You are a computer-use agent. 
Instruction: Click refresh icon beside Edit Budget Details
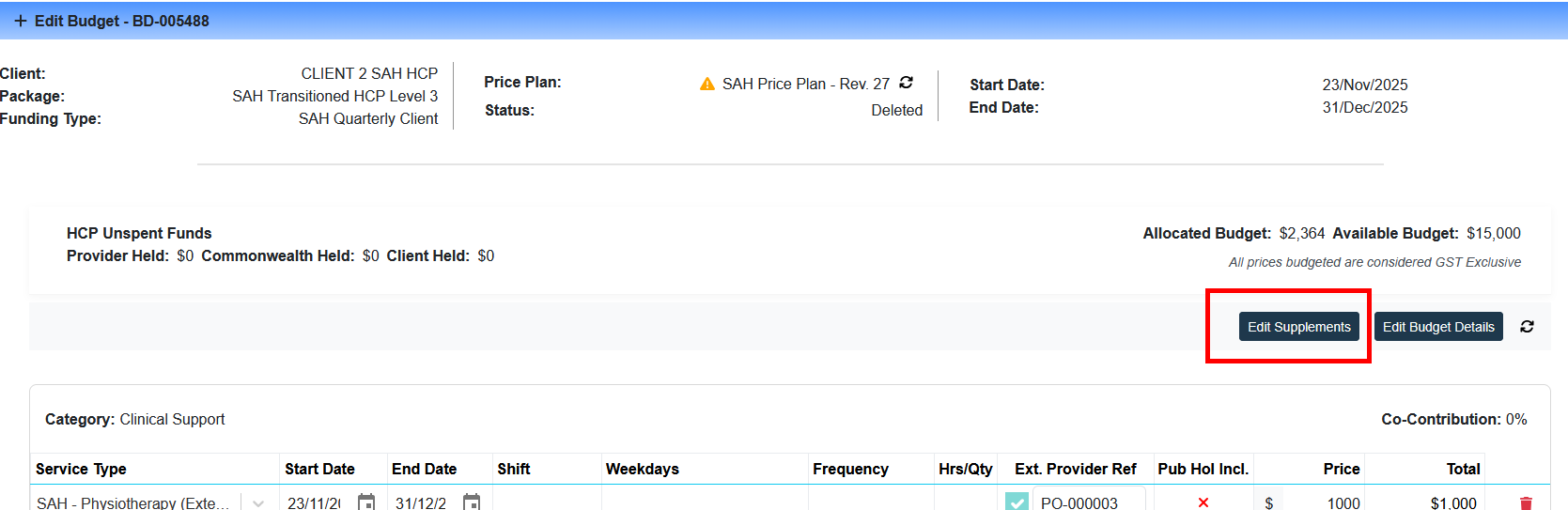[1527, 326]
